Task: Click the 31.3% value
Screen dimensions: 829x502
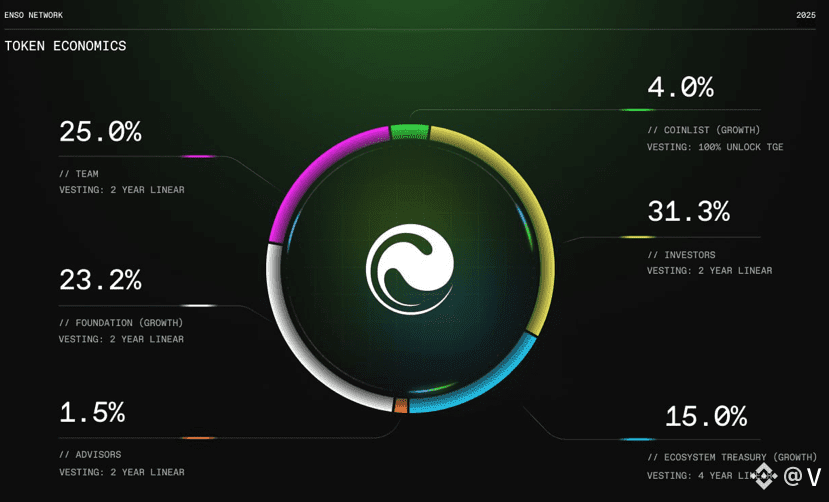Action: (x=689, y=211)
